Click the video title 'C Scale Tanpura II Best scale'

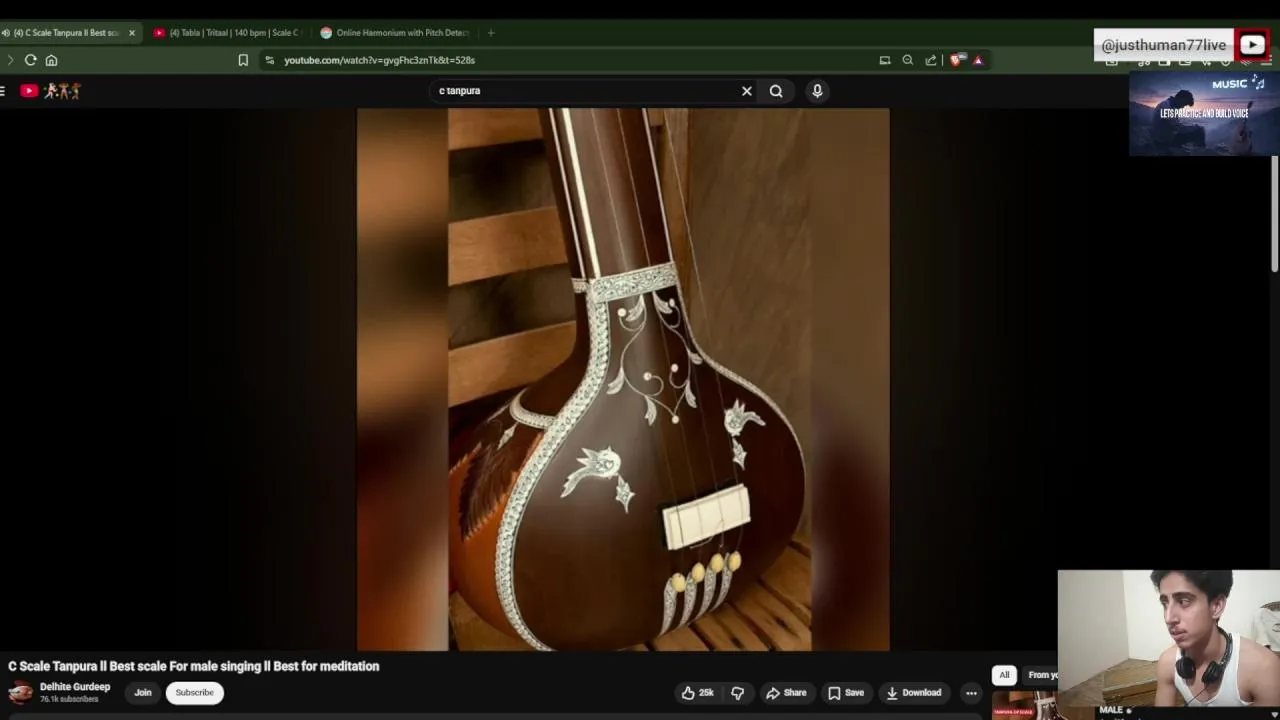pyautogui.click(x=194, y=666)
